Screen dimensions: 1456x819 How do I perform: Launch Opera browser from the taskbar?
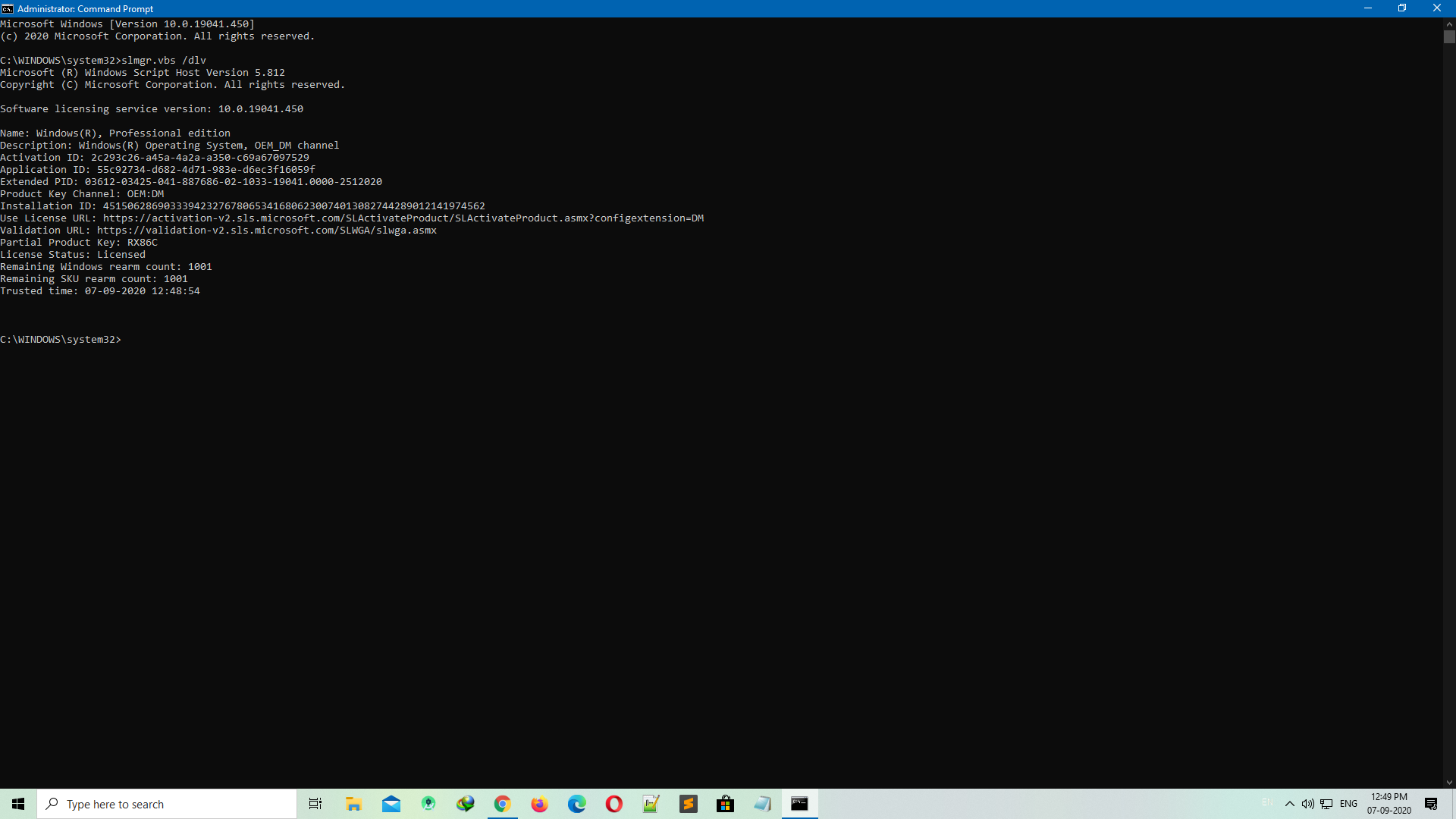[x=613, y=804]
